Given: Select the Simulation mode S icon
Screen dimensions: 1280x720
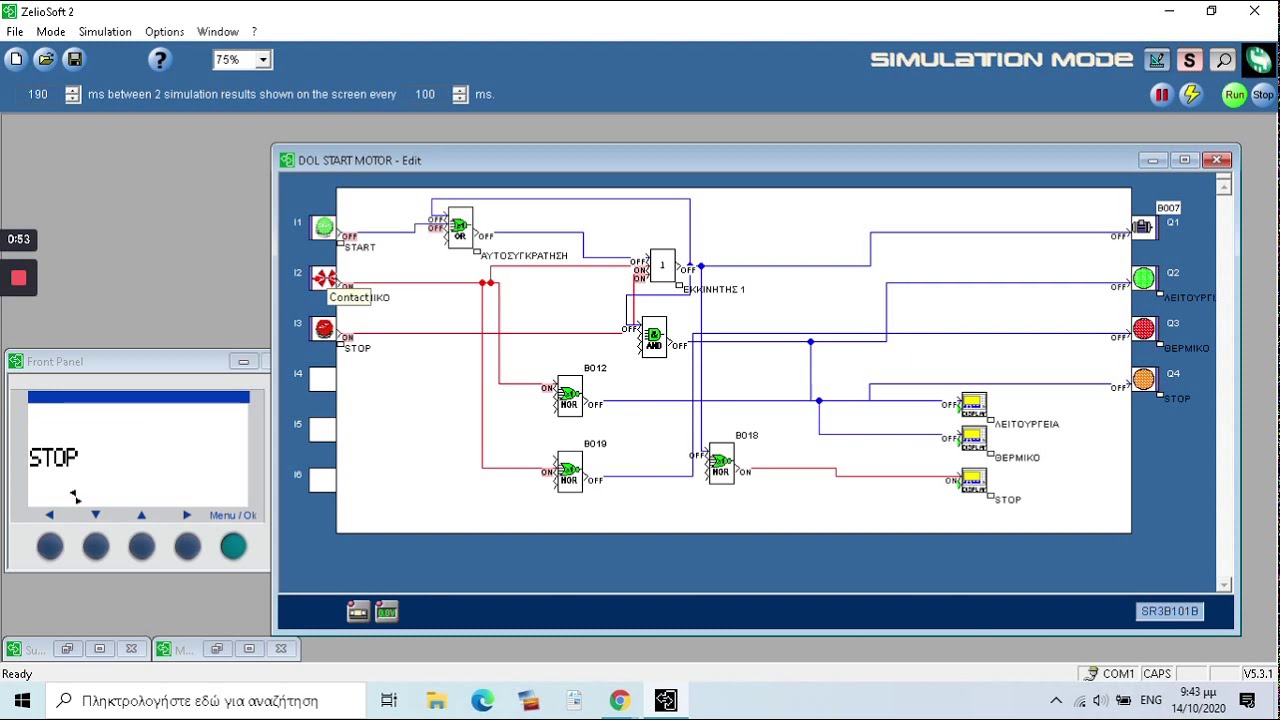Looking at the screenshot, I should 1189,60.
